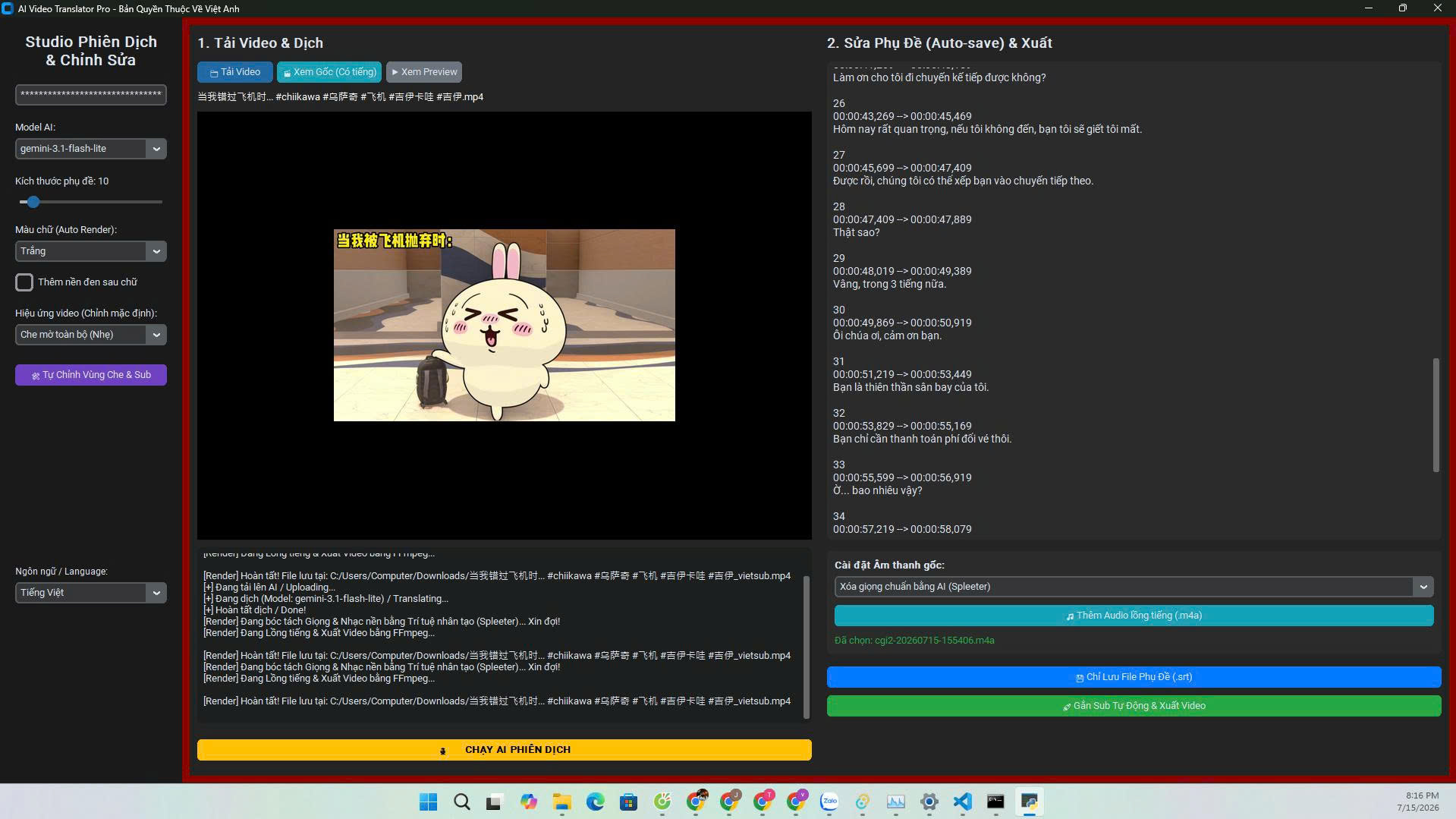Click the log panel scrollbar thumb
Viewport: 1456px width, 819px height.
coord(807,647)
